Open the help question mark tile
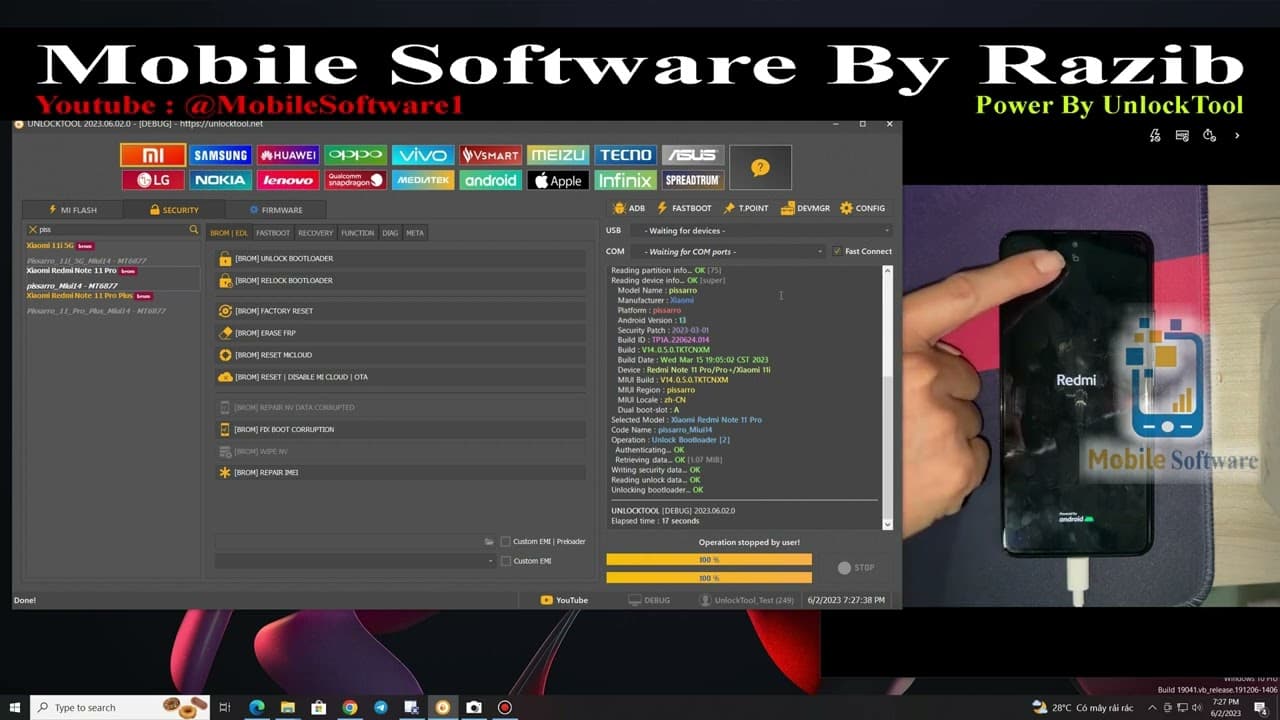1280x720 pixels. click(x=761, y=168)
